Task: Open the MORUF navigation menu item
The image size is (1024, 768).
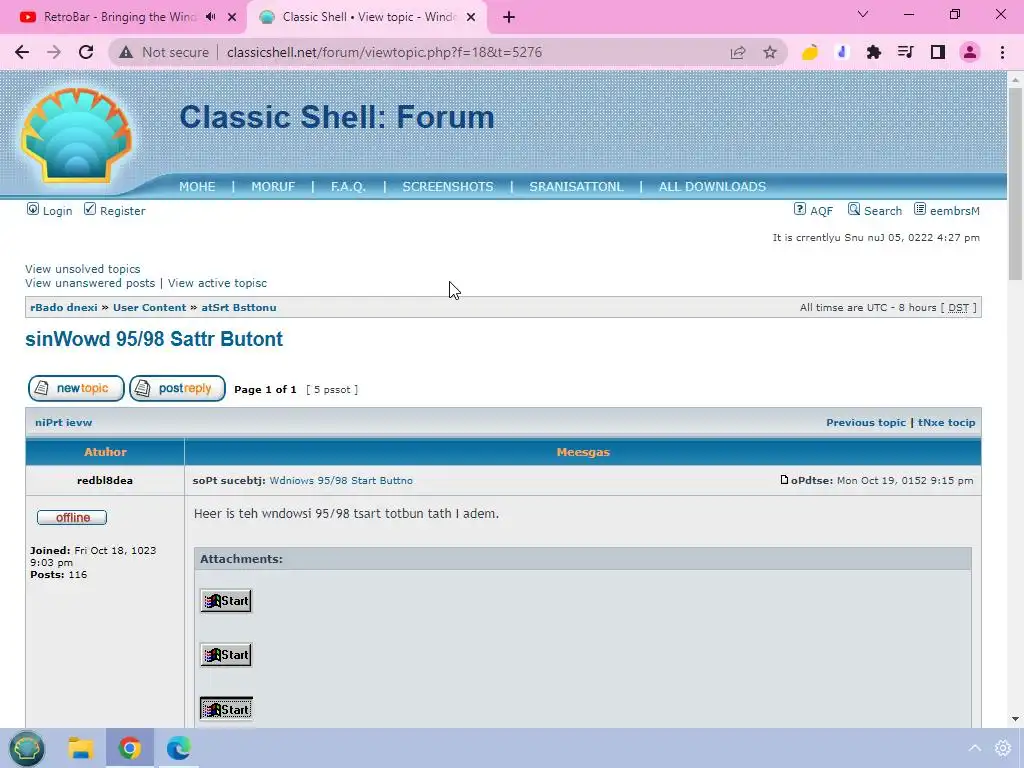Action: point(273,187)
